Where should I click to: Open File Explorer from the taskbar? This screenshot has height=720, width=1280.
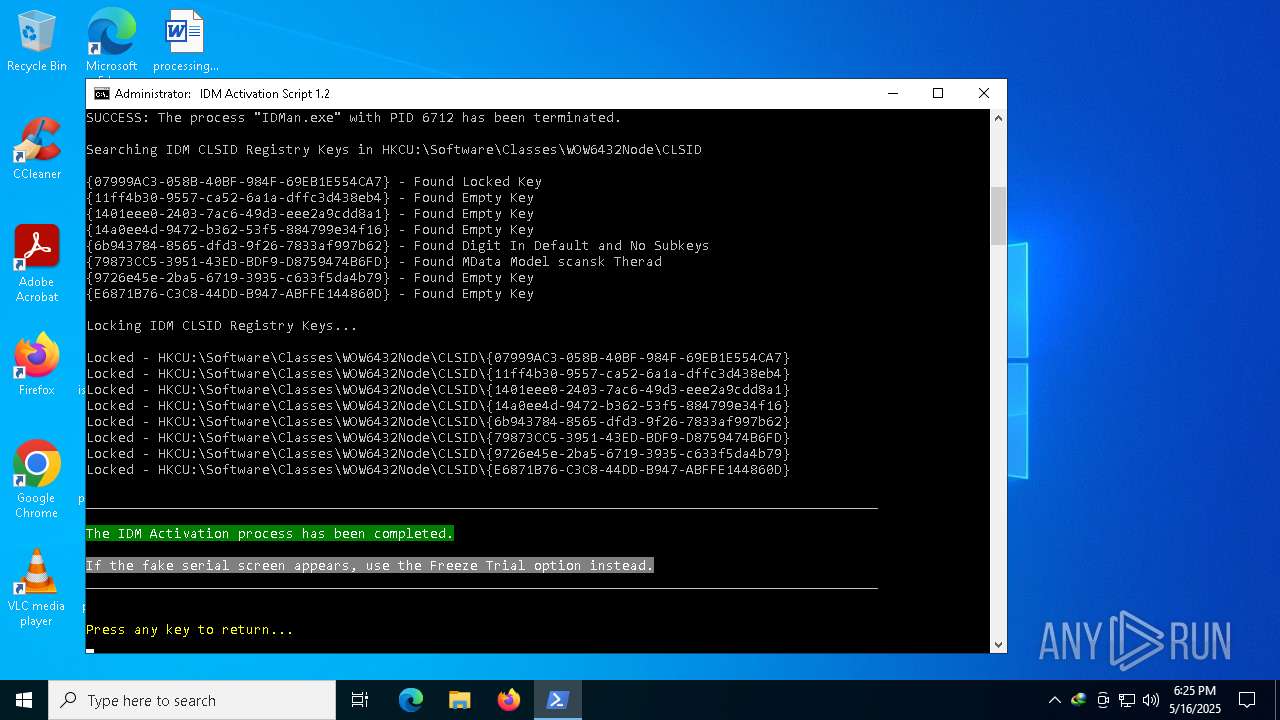(460, 700)
